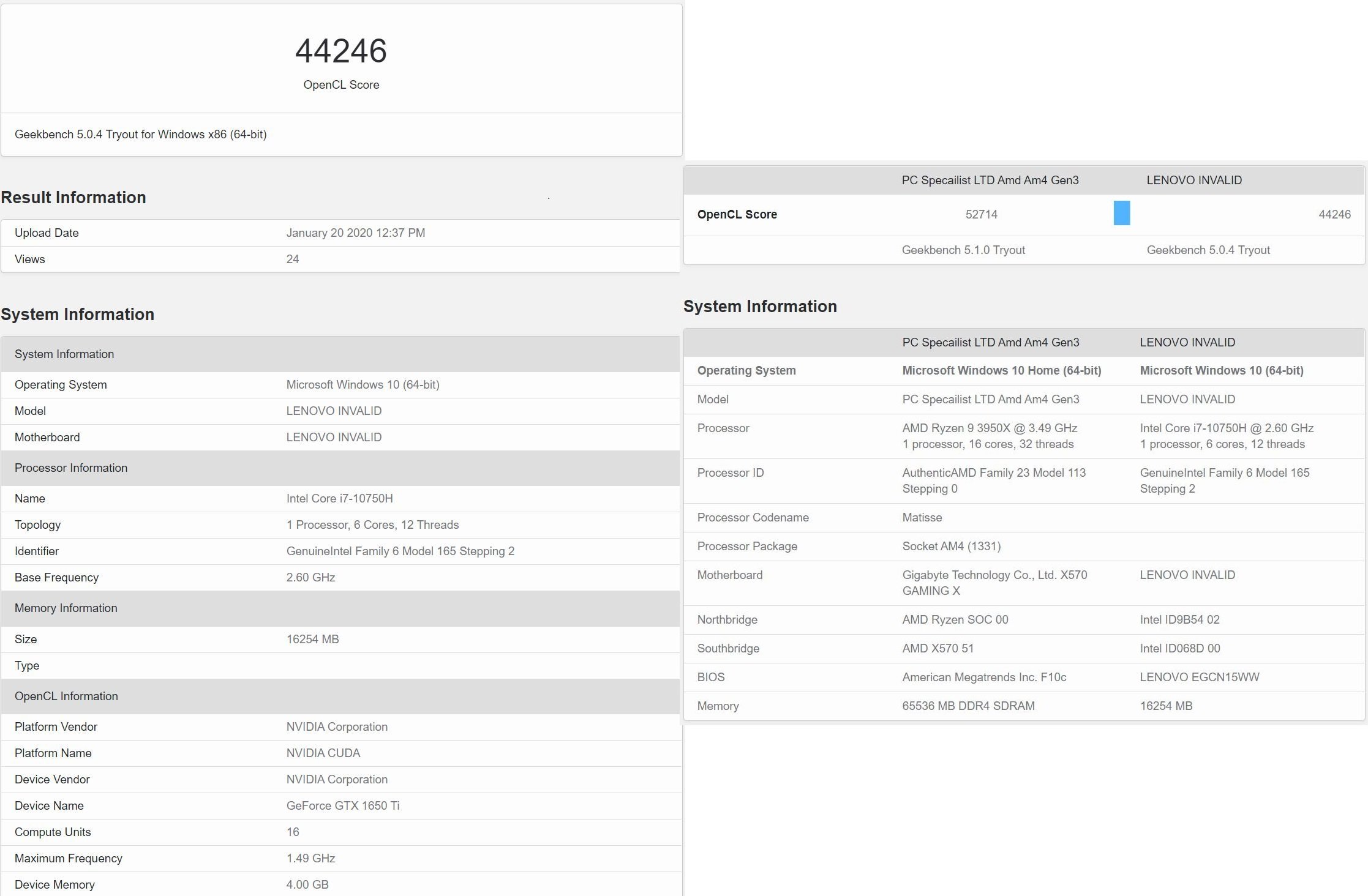Select the codename value Matisse

click(x=922, y=518)
